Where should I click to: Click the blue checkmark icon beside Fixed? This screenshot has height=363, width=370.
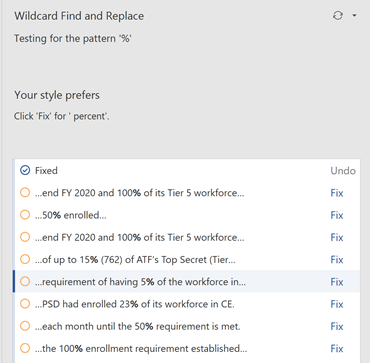[x=25, y=170]
